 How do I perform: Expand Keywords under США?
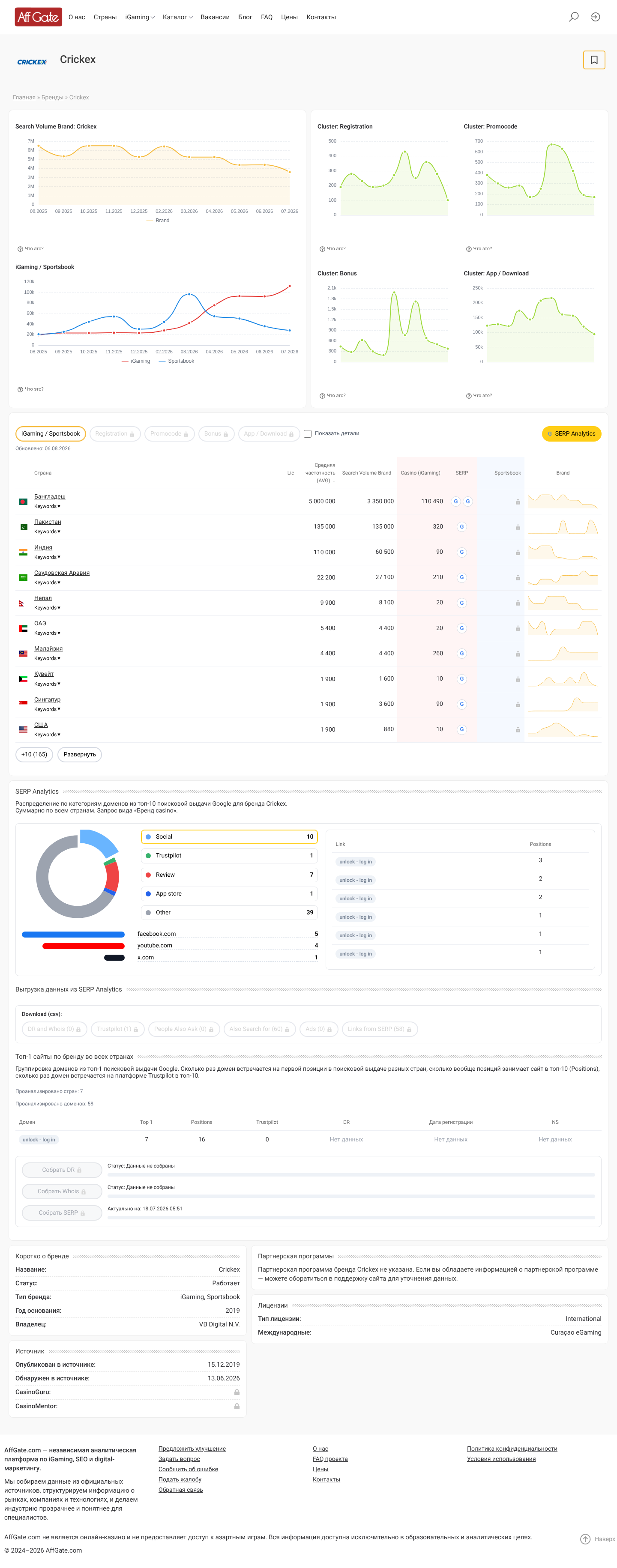pyautogui.click(x=47, y=735)
